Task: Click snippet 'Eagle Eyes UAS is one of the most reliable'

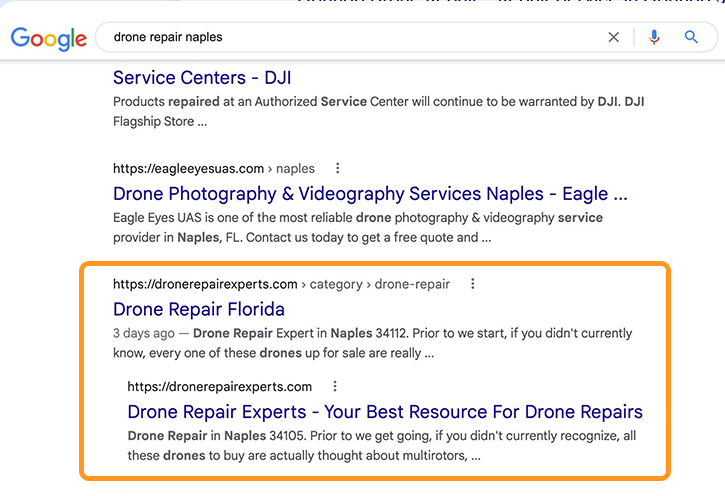Action: coord(358,227)
